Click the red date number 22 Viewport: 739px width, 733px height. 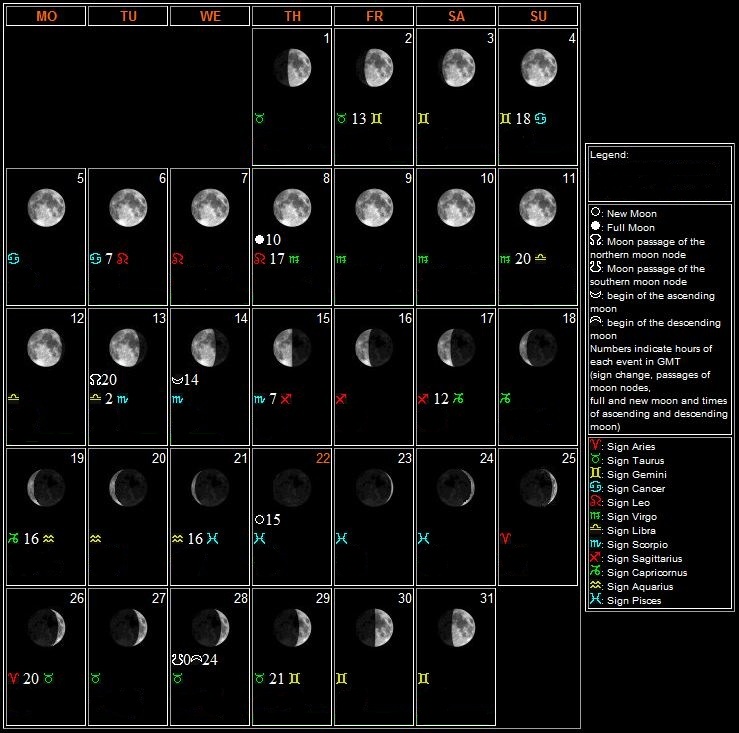point(322,458)
